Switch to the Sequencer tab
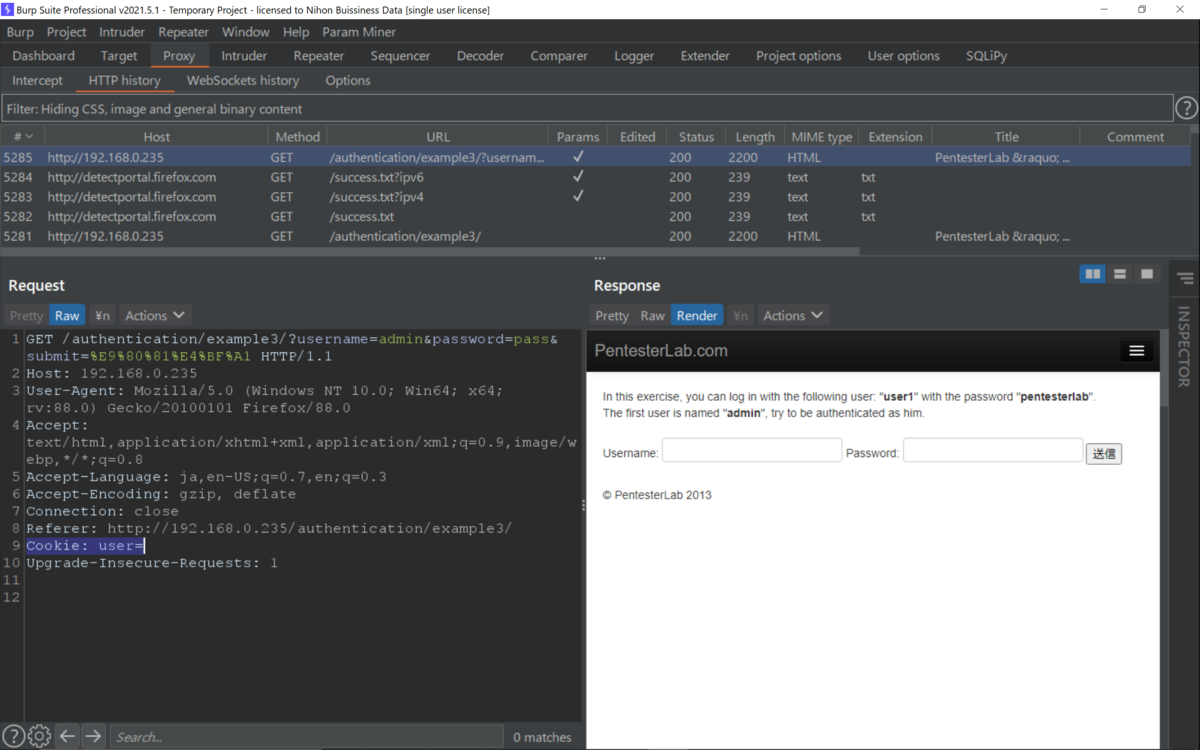The image size is (1200, 750). 400,56
